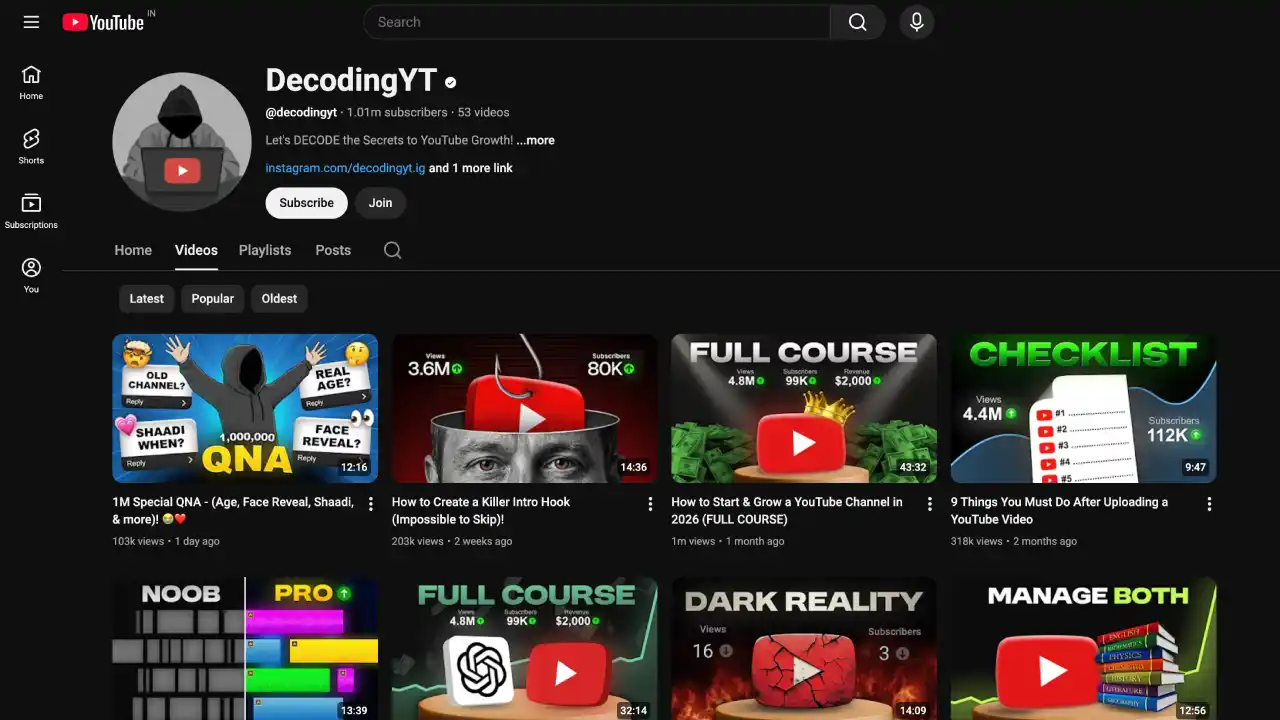1280x720 pixels.
Task: Toggle the Latest filter chip
Action: [146, 298]
